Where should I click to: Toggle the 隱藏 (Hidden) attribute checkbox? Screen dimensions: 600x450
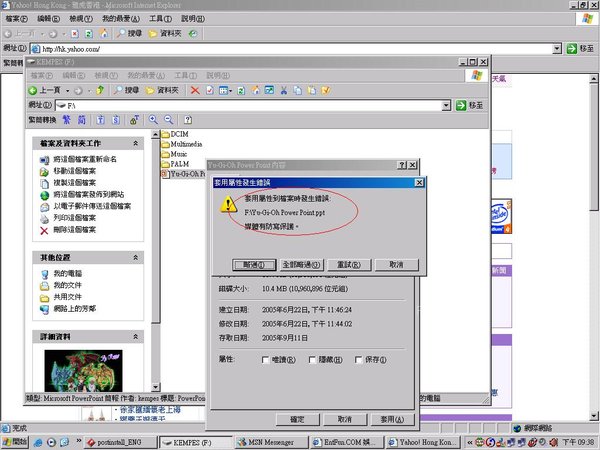click(x=312, y=359)
